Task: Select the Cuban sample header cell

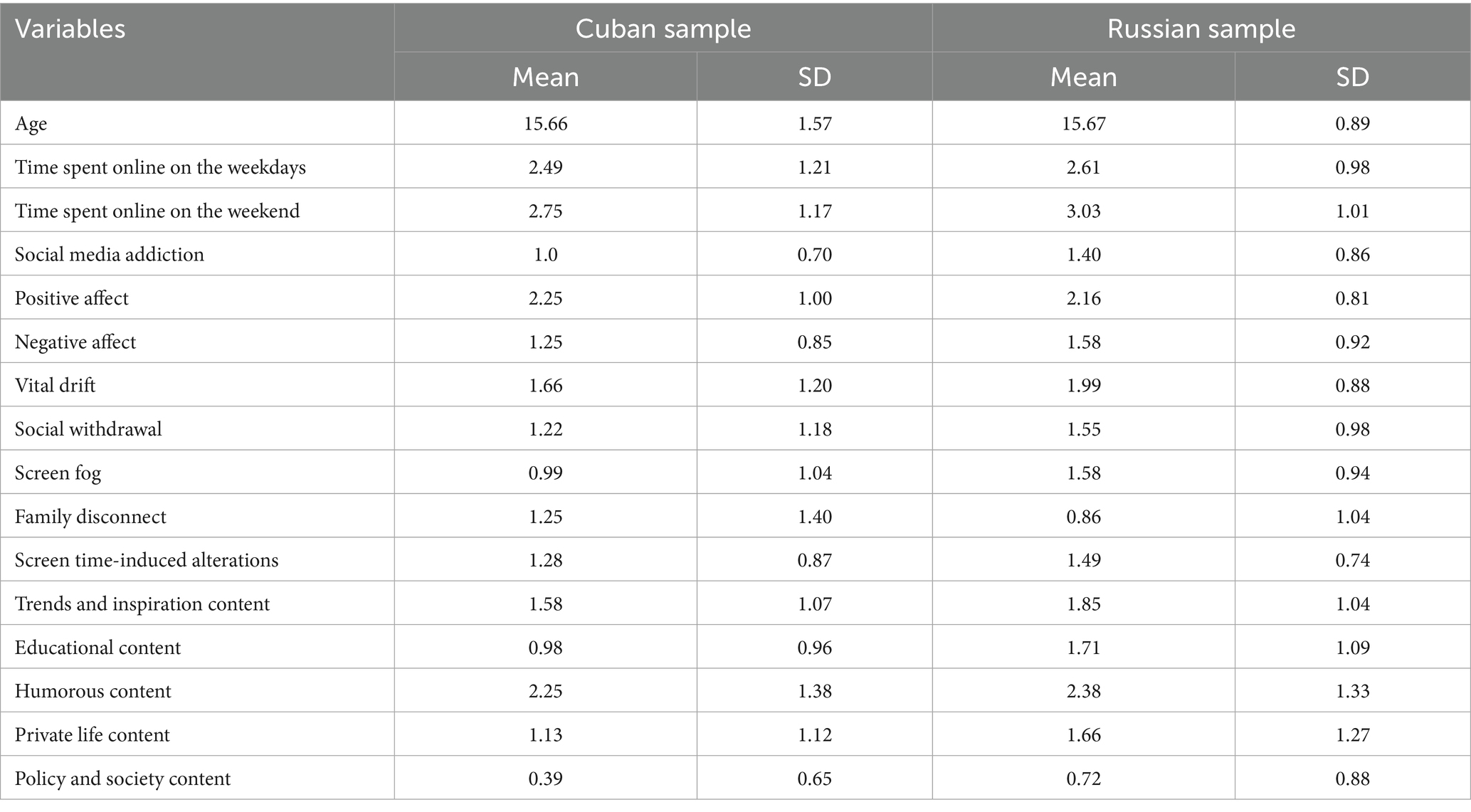Action: [663, 28]
